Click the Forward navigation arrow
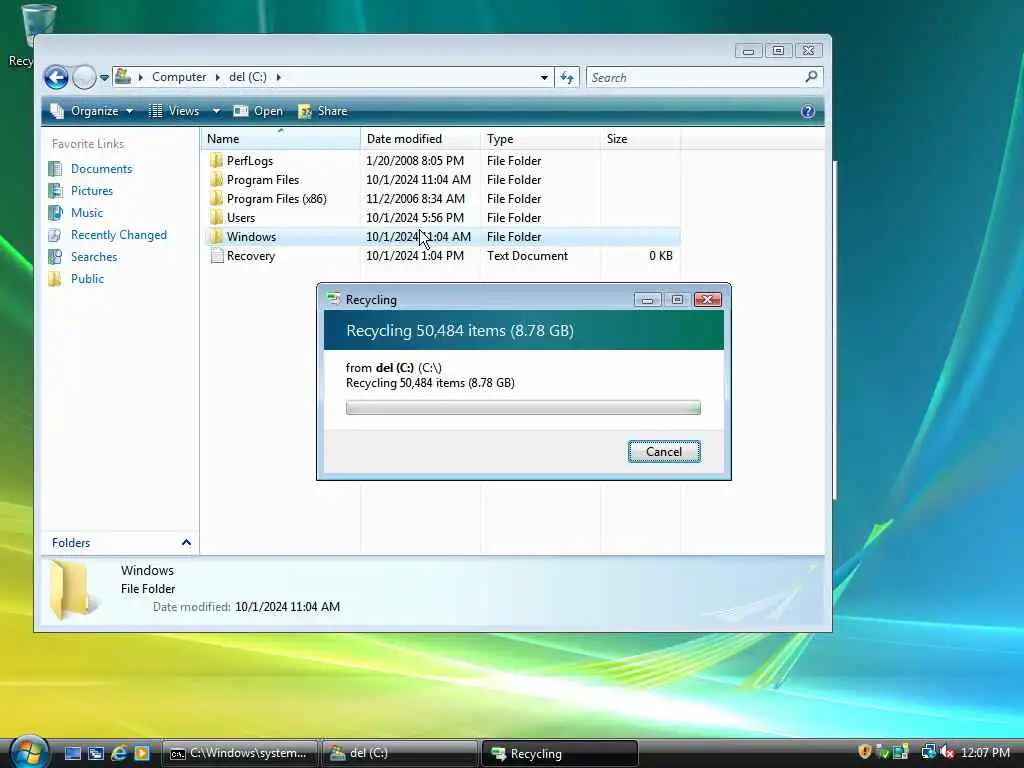The height and width of the screenshot is (768, 1024). (x=84, y=78)
